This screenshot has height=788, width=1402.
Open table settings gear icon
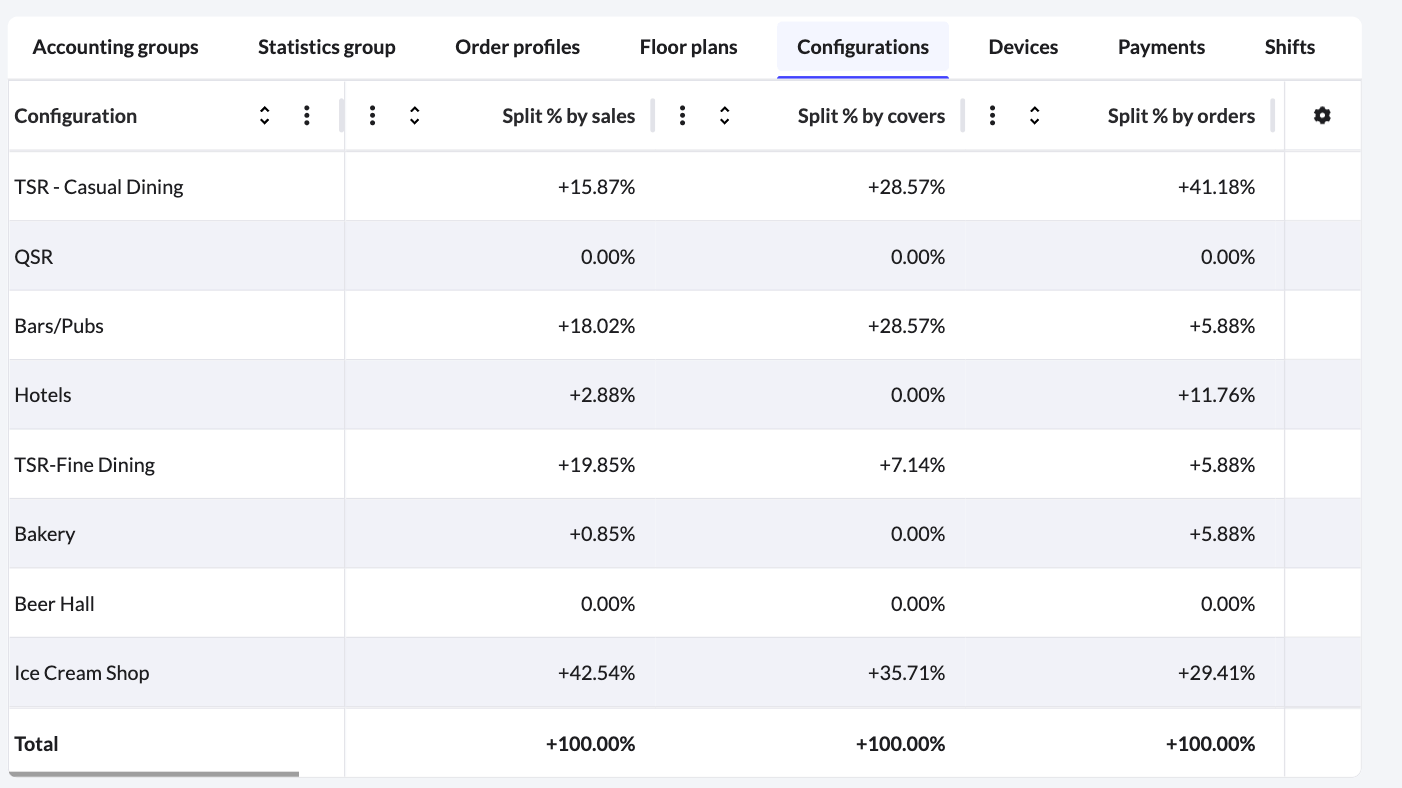point(1322,116)
